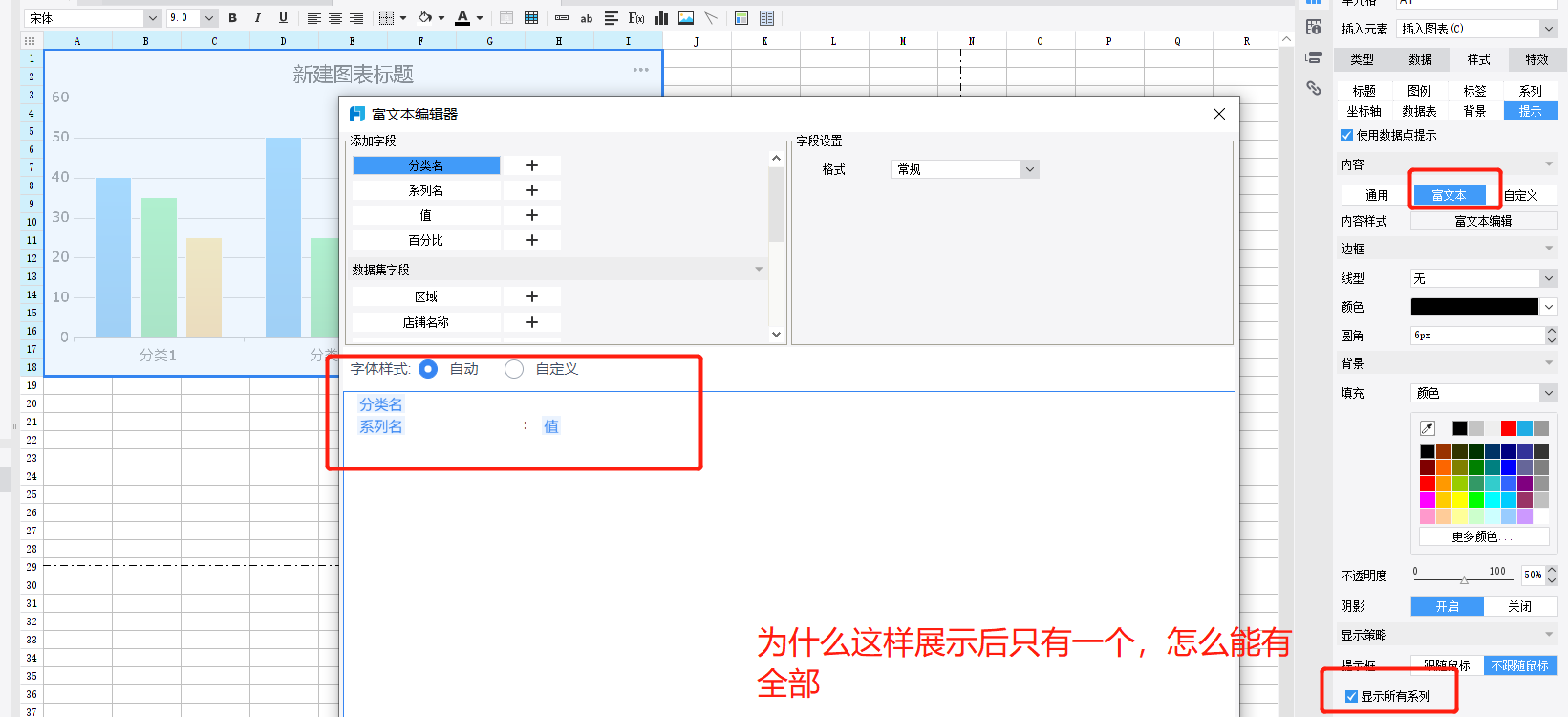Insert rich text lines icon
This screenshot has width=1568, height=717.
[x=612, y=18]
